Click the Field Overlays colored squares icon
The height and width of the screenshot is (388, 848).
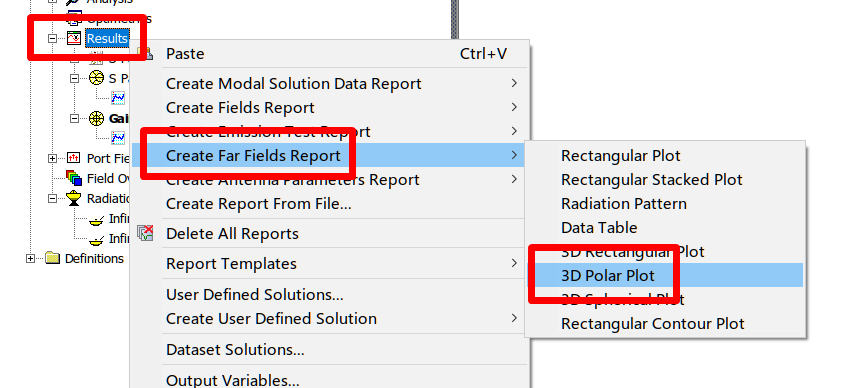tap(74, 178)
